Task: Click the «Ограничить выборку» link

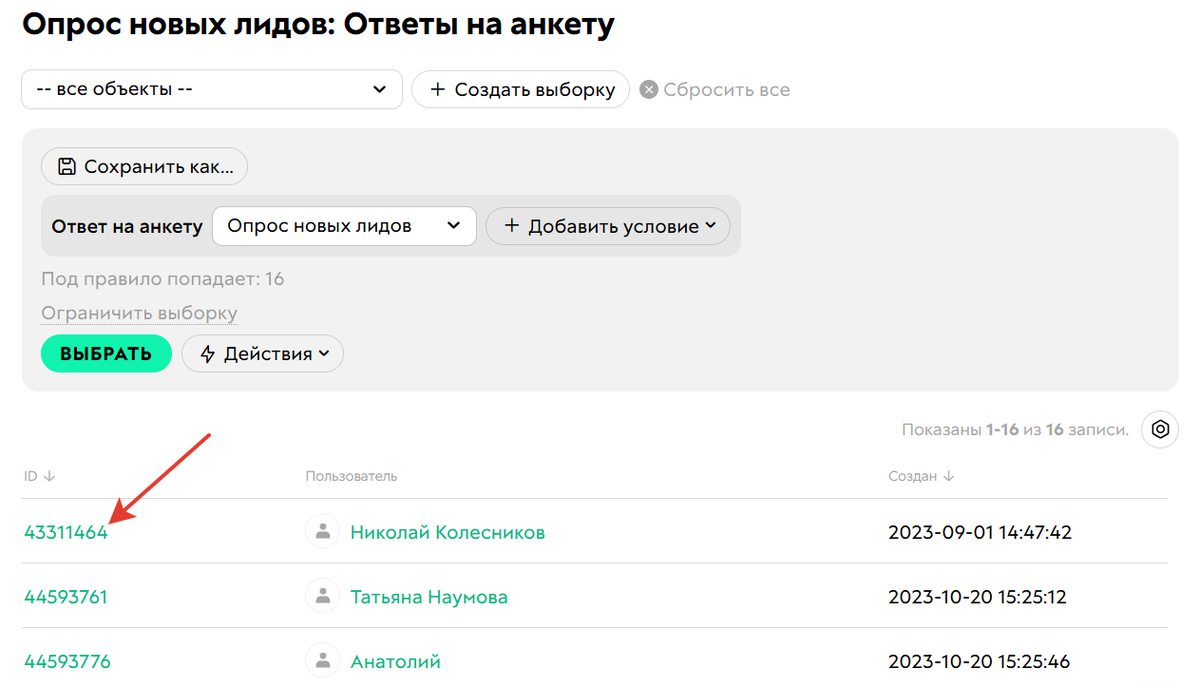Action: [x=139, y=313]
